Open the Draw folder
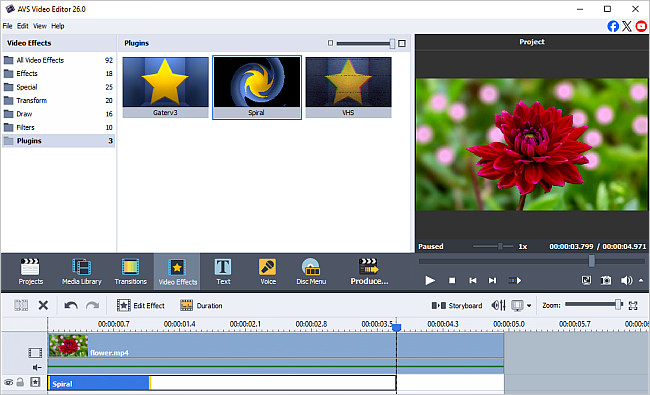 (58, 114)
